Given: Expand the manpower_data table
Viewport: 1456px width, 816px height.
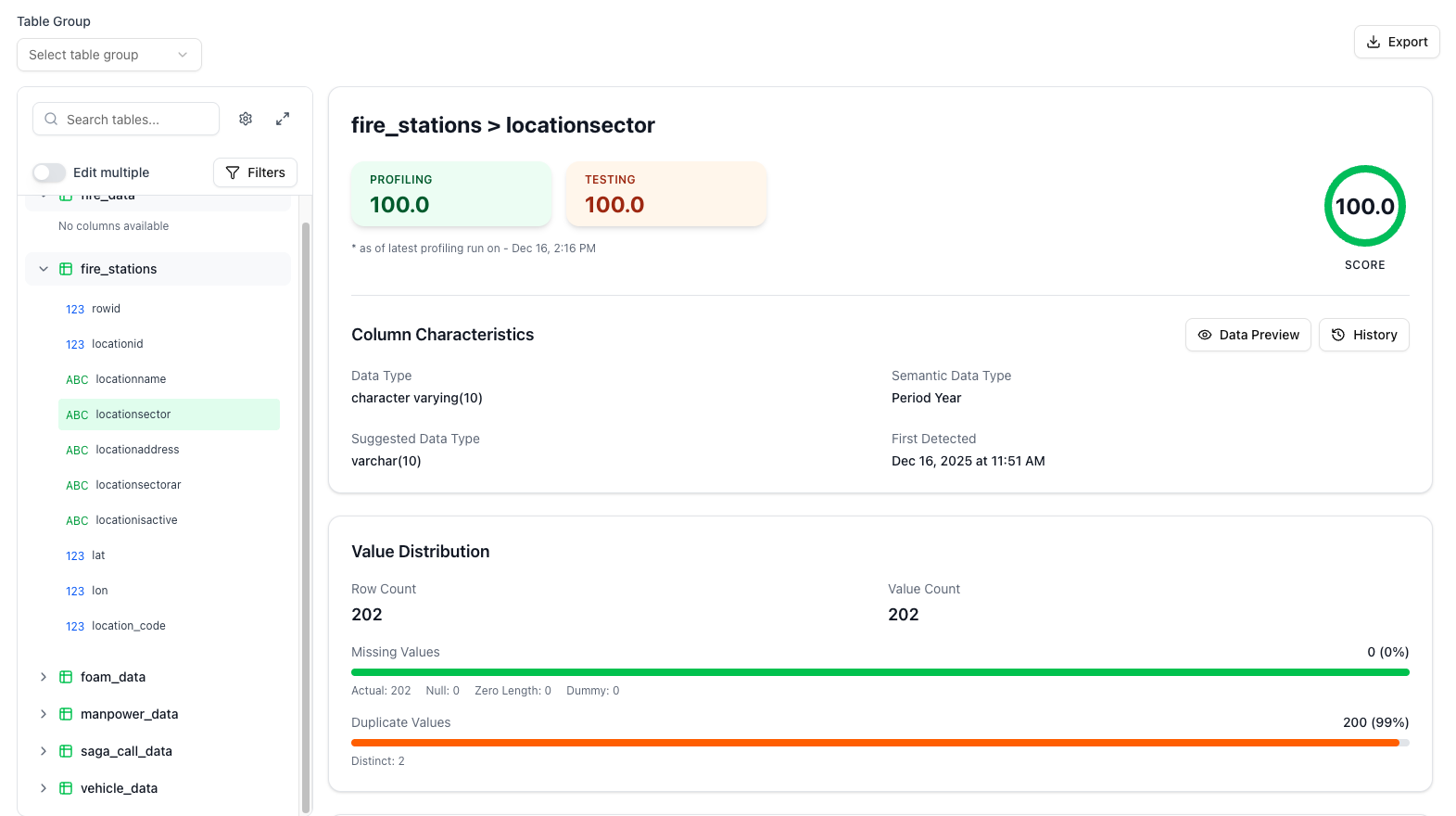Looking at the screenshot, I should [44, 714].
